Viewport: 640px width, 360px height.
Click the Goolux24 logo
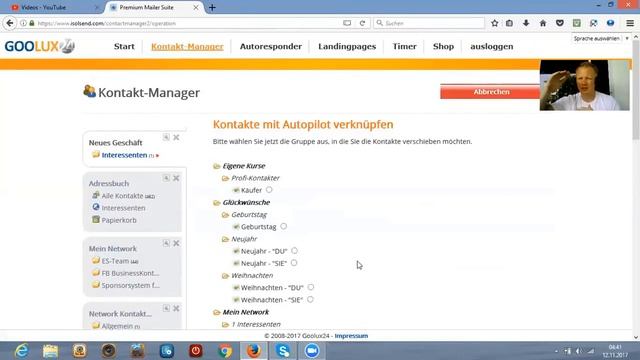(39, 46)
